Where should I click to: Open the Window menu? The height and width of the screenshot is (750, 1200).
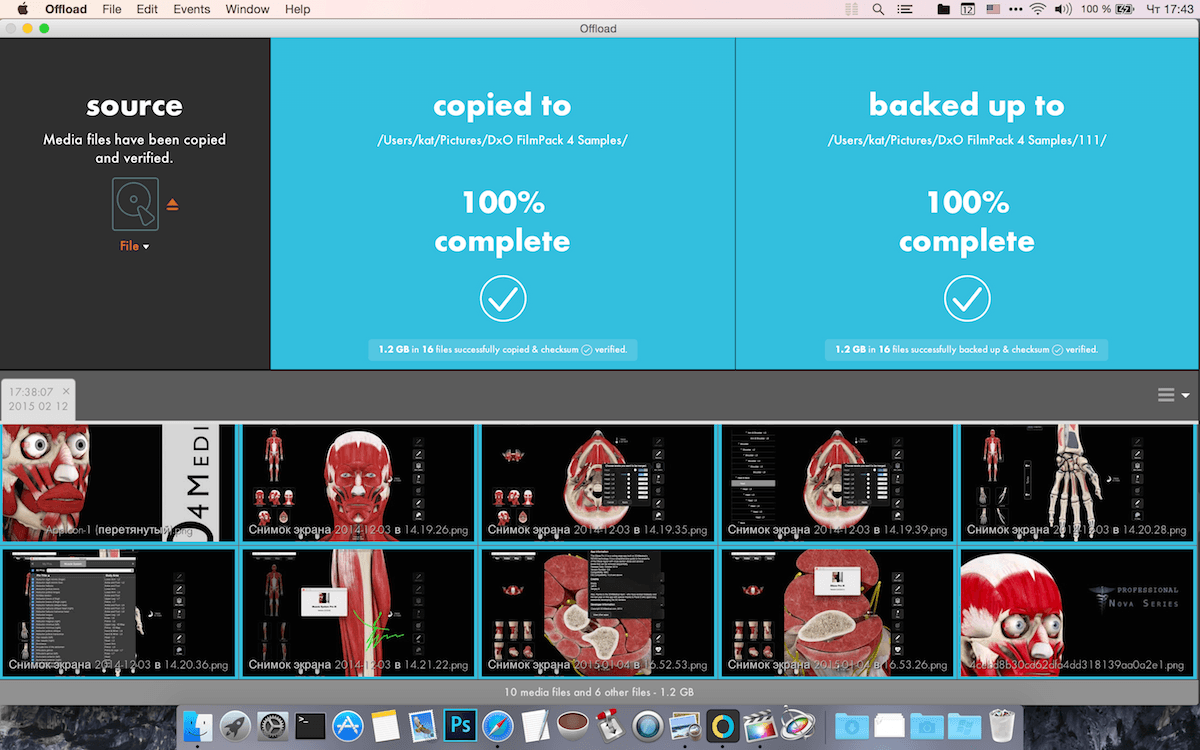pos(247,9)
